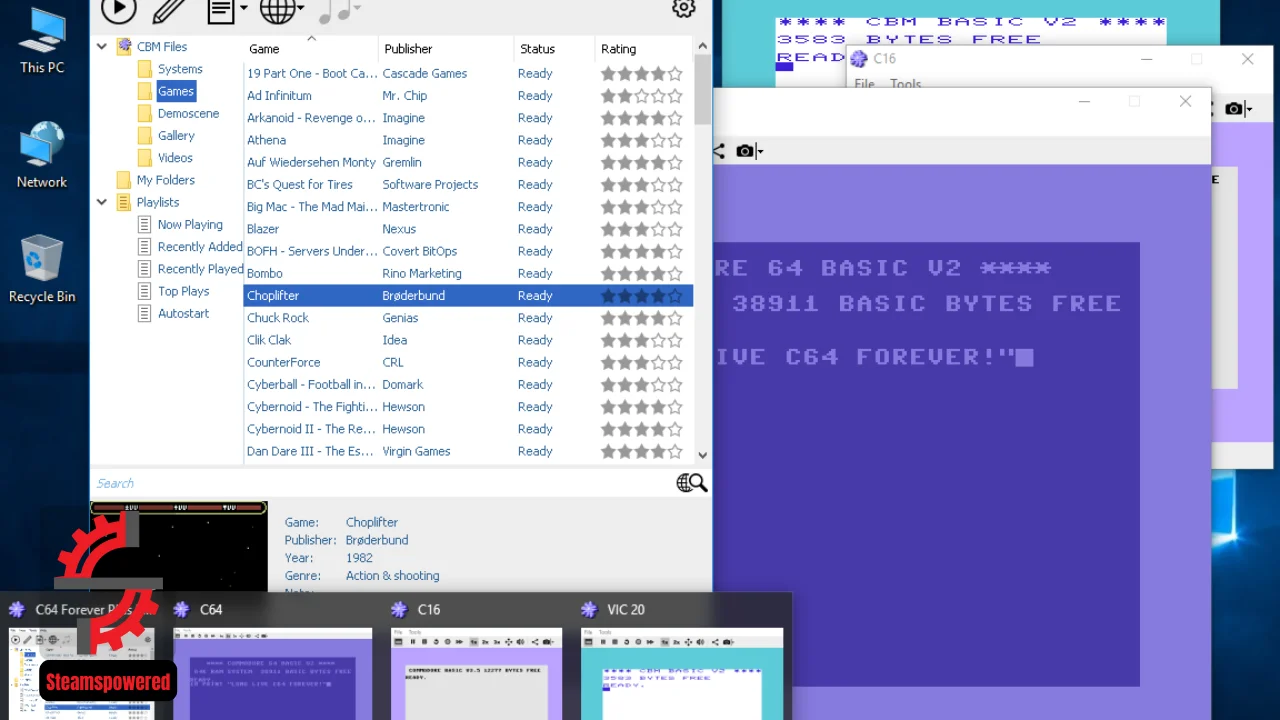
Task: Open the Recently Played playlist
Action: 200,269
